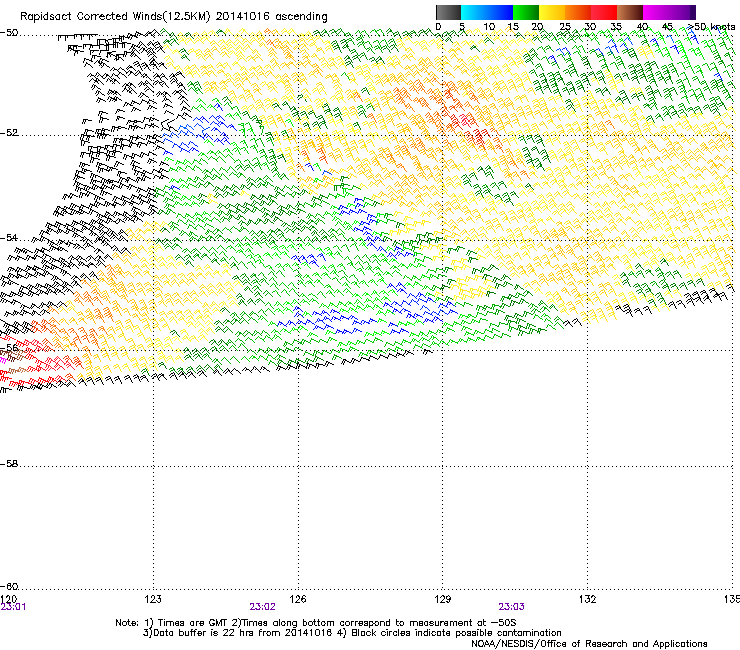Click the legend tick label '10'
This screenshot has height=650, width=740.
point(489,27)
